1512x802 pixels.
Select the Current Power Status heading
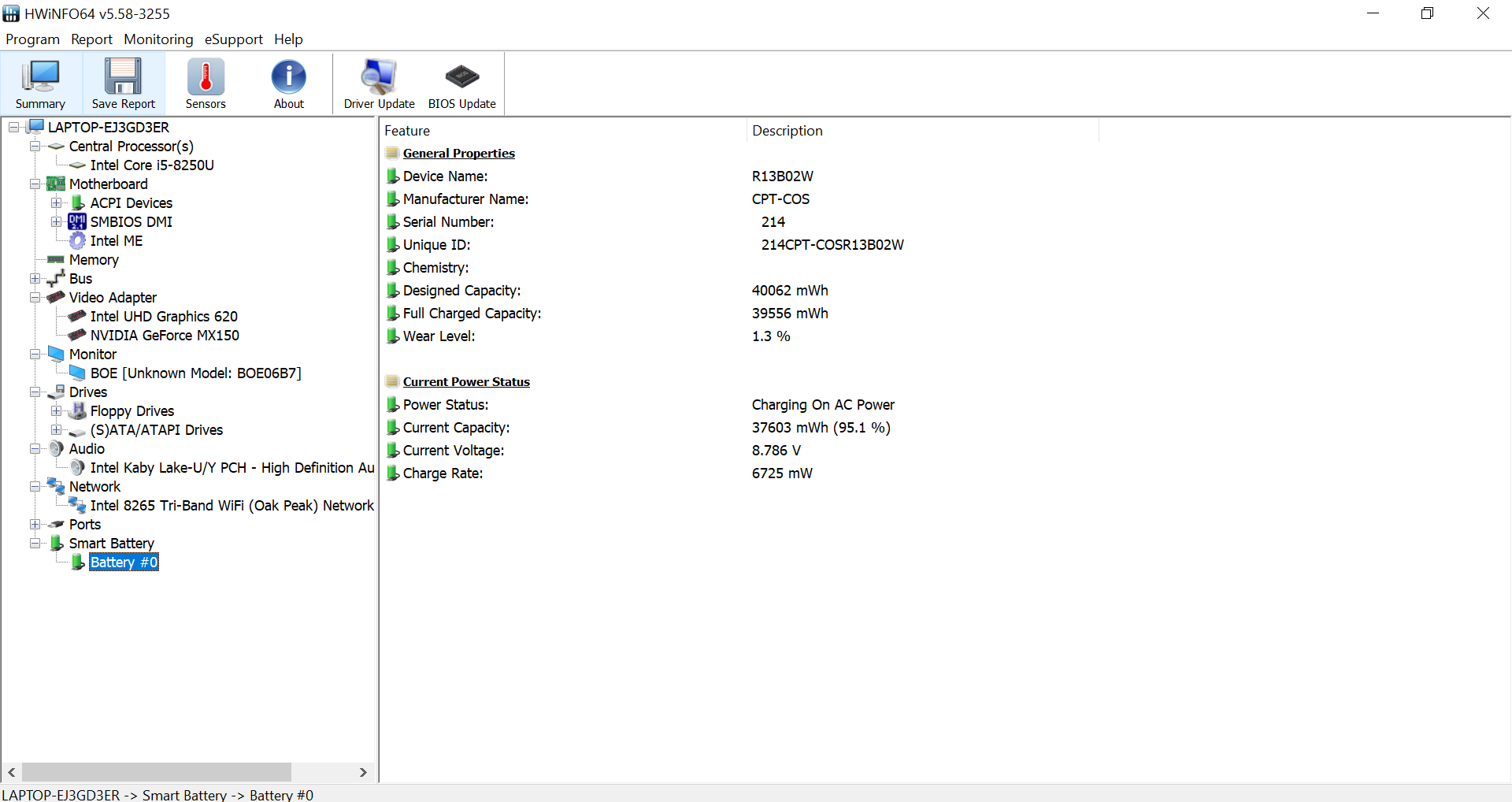point(466,381)
